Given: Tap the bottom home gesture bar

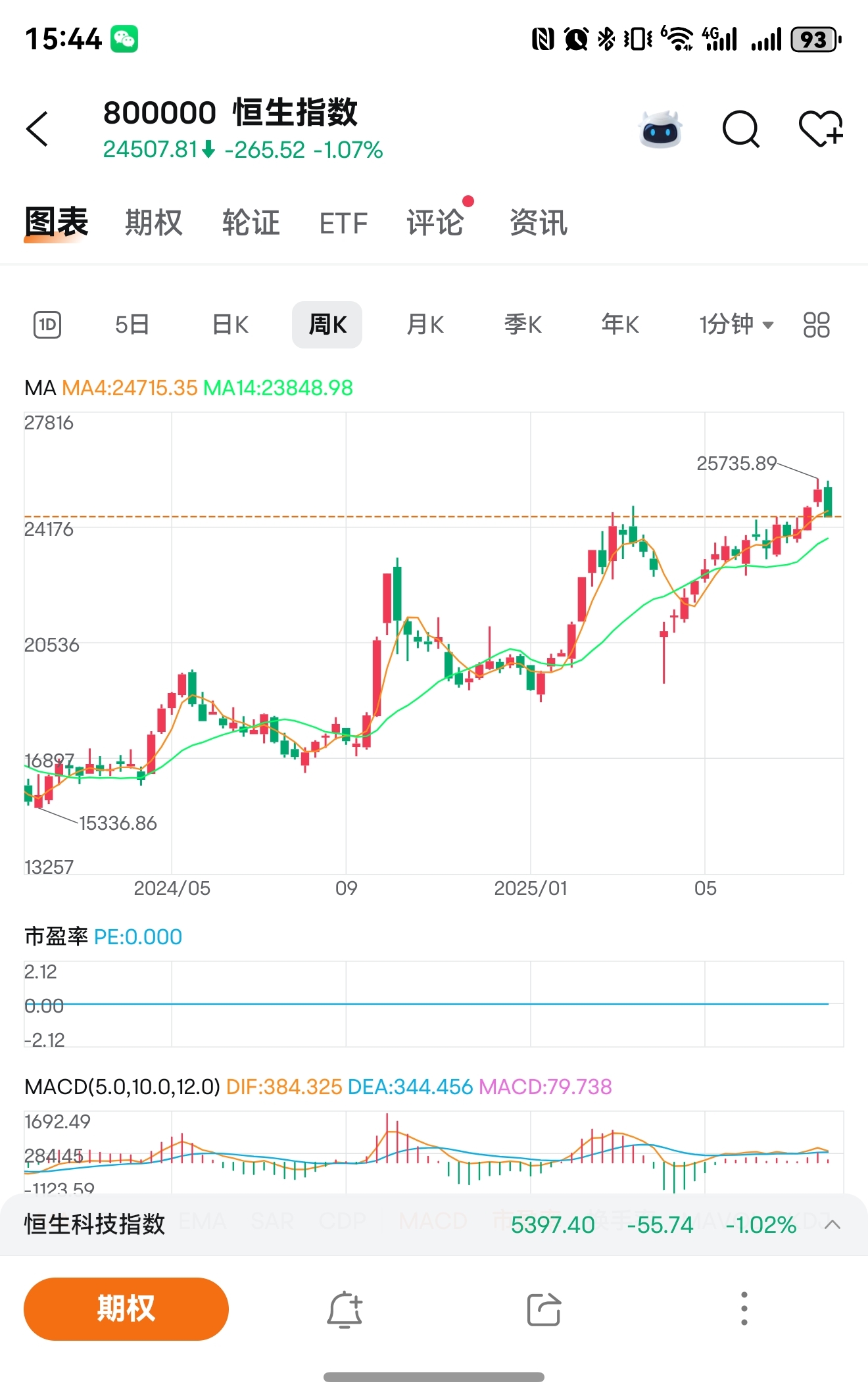Looking at the screenshot, I should (434, 1377).
